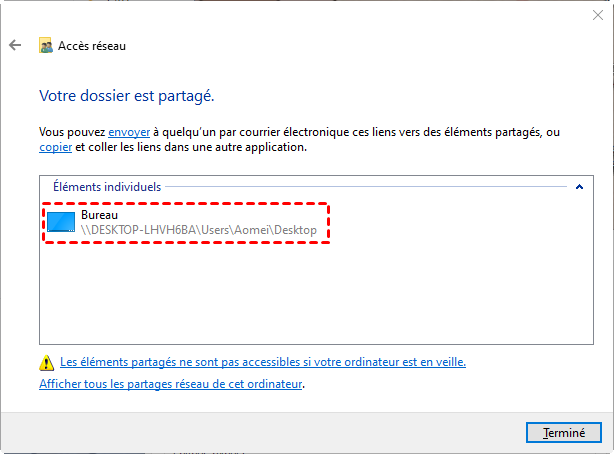Screen dimensions: 614x454
Task: Open the envoyer email link
Action: [130, 132]
